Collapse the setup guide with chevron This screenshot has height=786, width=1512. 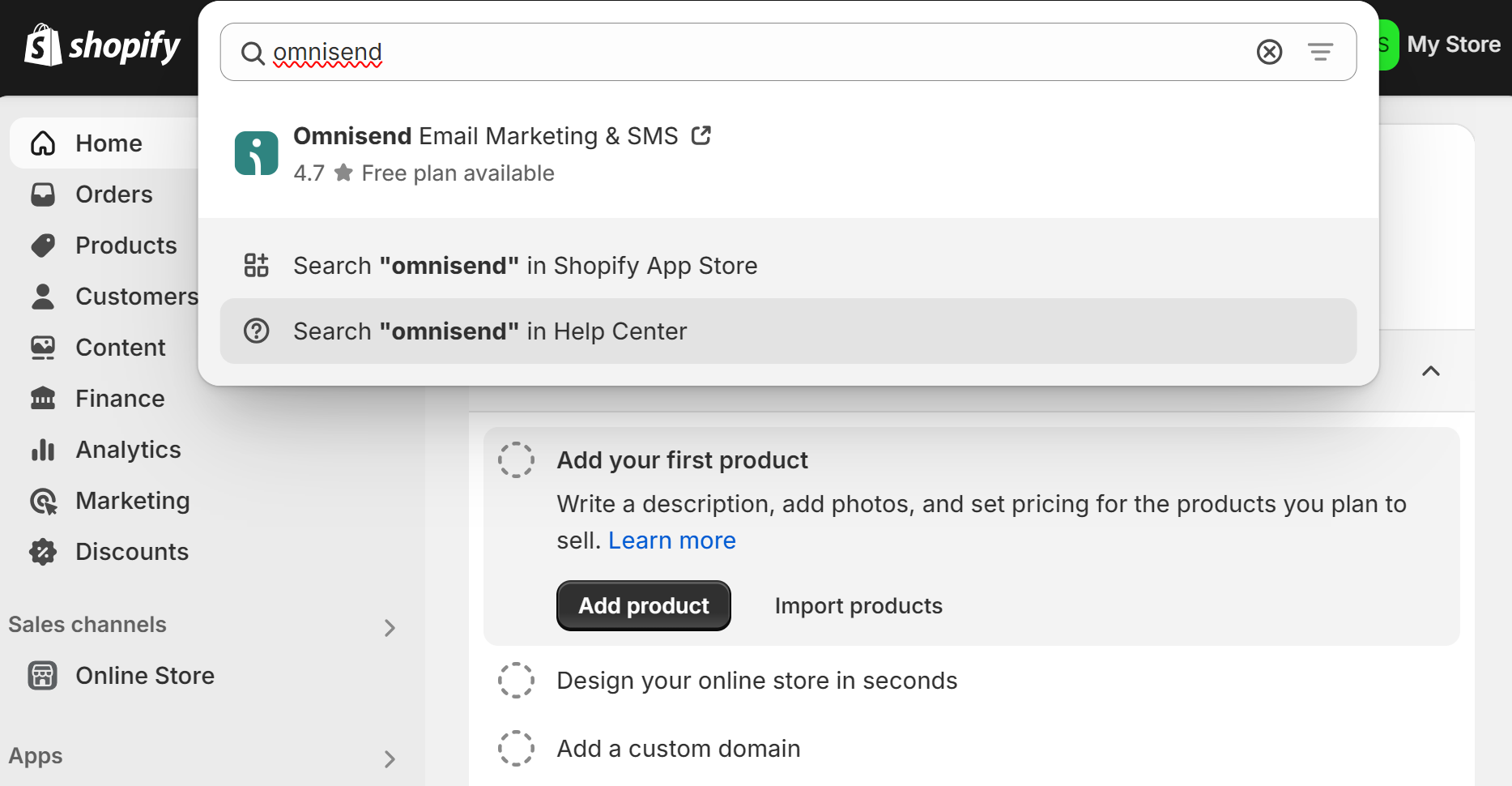point(1431,371)
